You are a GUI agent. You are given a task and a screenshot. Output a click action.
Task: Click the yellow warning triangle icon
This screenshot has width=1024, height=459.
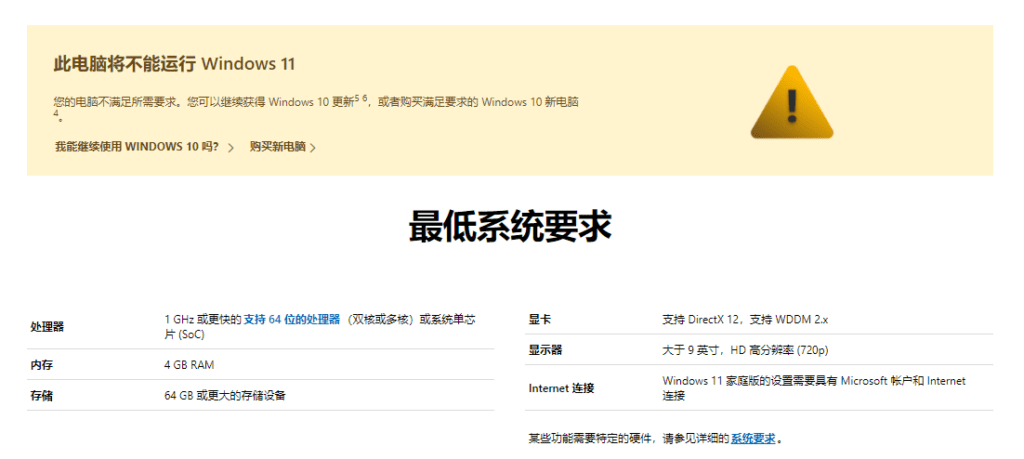[x=791, y=103]
